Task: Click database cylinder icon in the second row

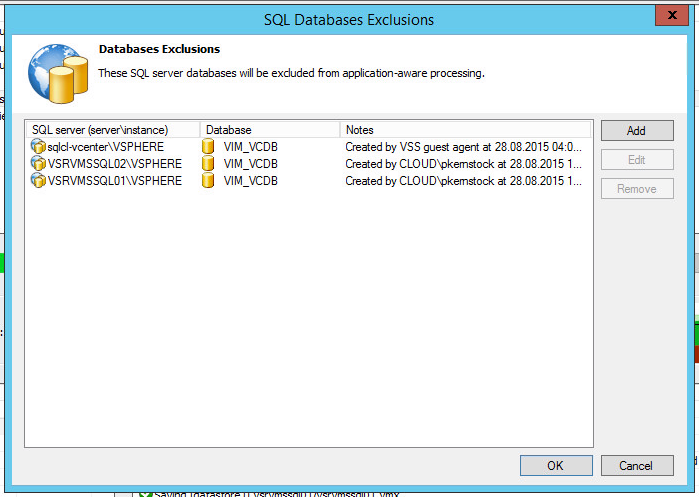Action: pos(208,163)
